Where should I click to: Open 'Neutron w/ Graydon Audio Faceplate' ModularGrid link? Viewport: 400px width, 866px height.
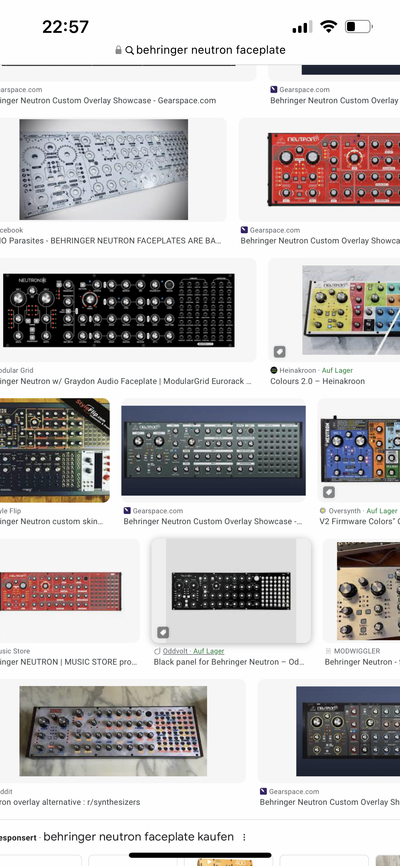[126, 381]
